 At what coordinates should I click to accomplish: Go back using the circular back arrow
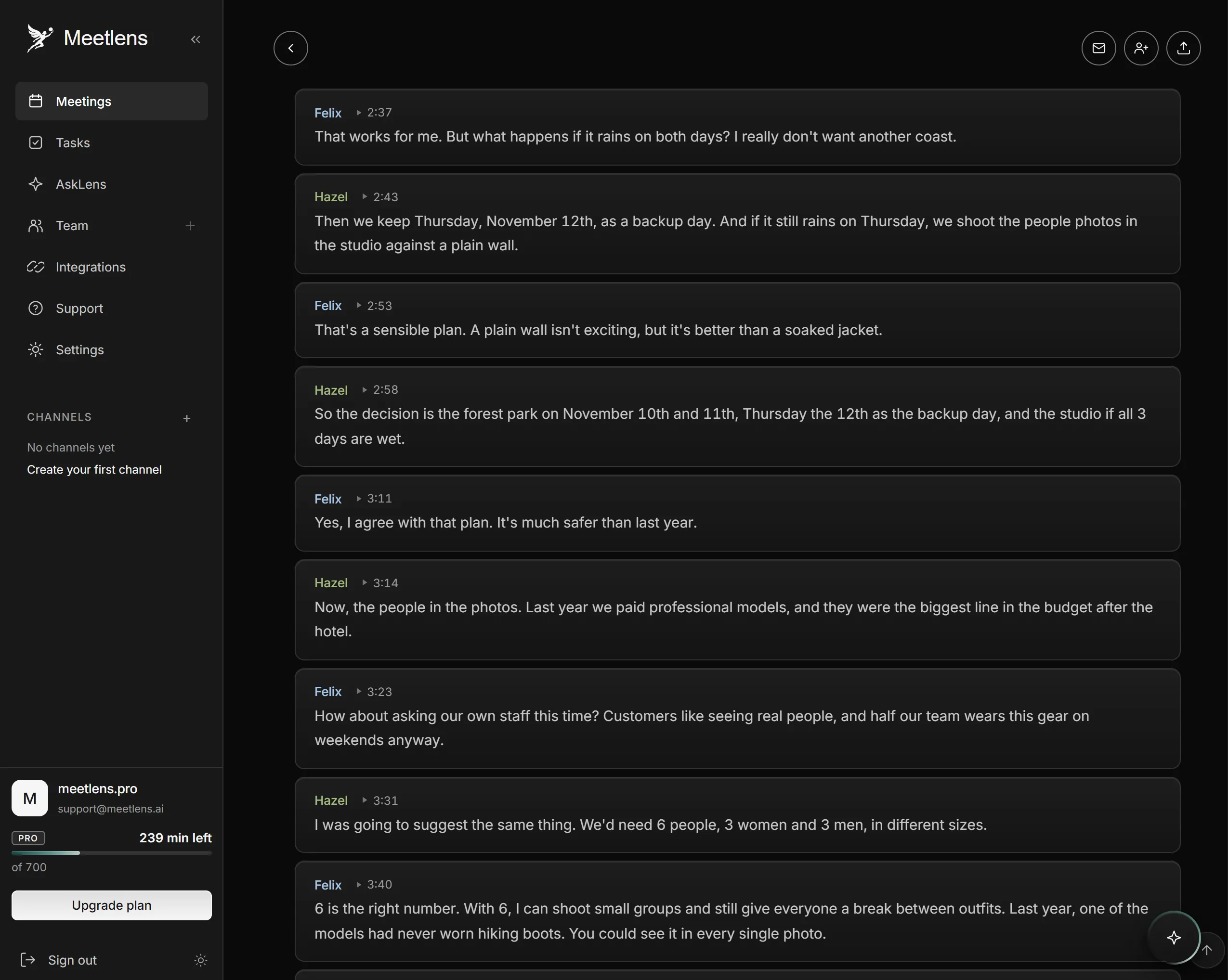click(x=290, y=48)
